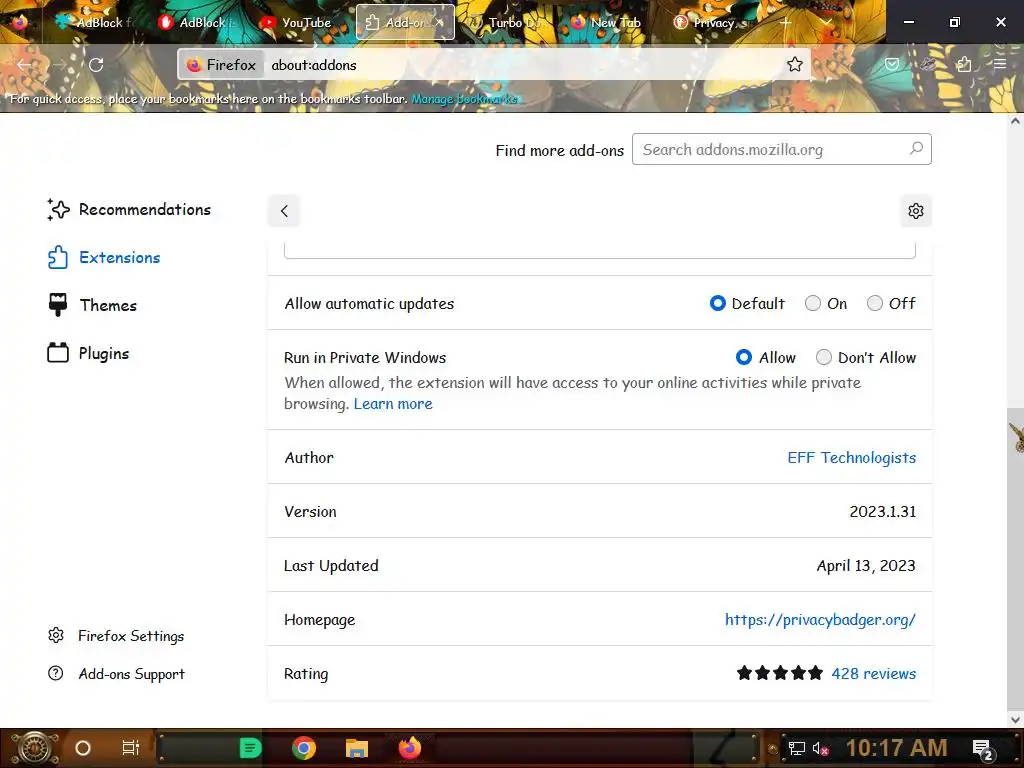This screenshot has height=768, width=1024.
Task: Open a new tab with the plus button
Action: [785, 22]
